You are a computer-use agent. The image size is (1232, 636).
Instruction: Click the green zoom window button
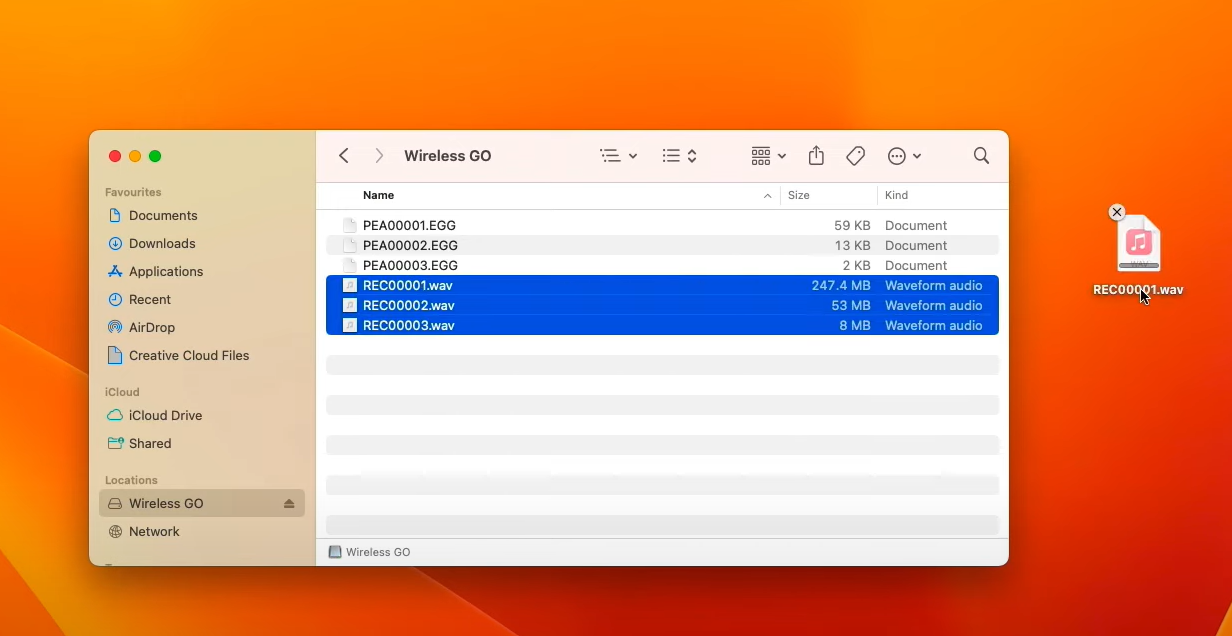(155, 156)
